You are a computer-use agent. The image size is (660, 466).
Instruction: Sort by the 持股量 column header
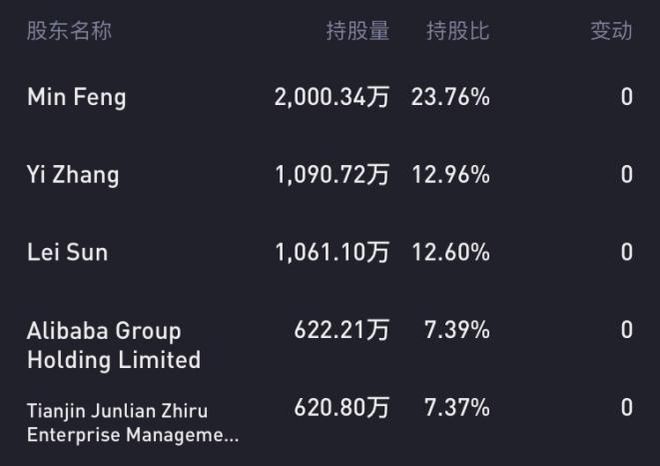358,31
